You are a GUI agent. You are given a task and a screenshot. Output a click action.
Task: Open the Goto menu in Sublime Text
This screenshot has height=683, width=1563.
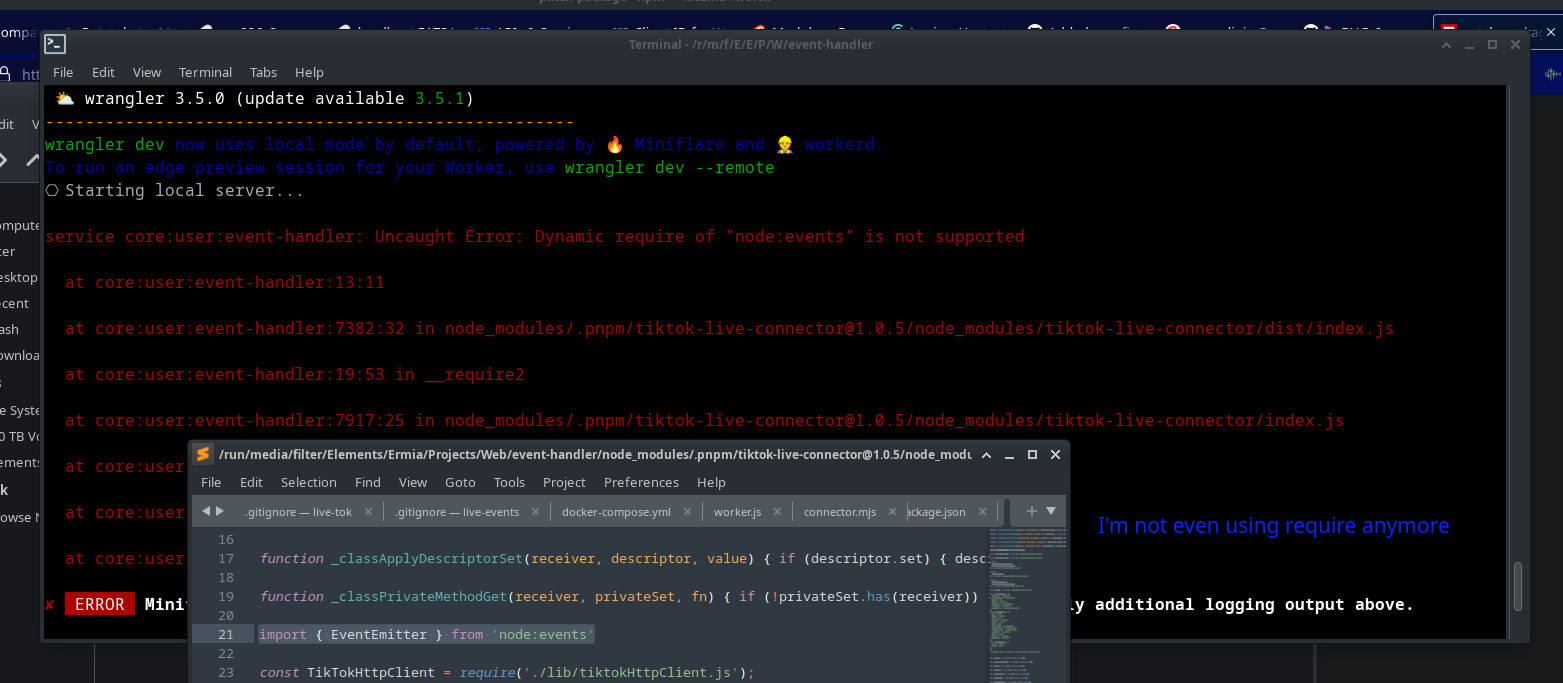460,482
